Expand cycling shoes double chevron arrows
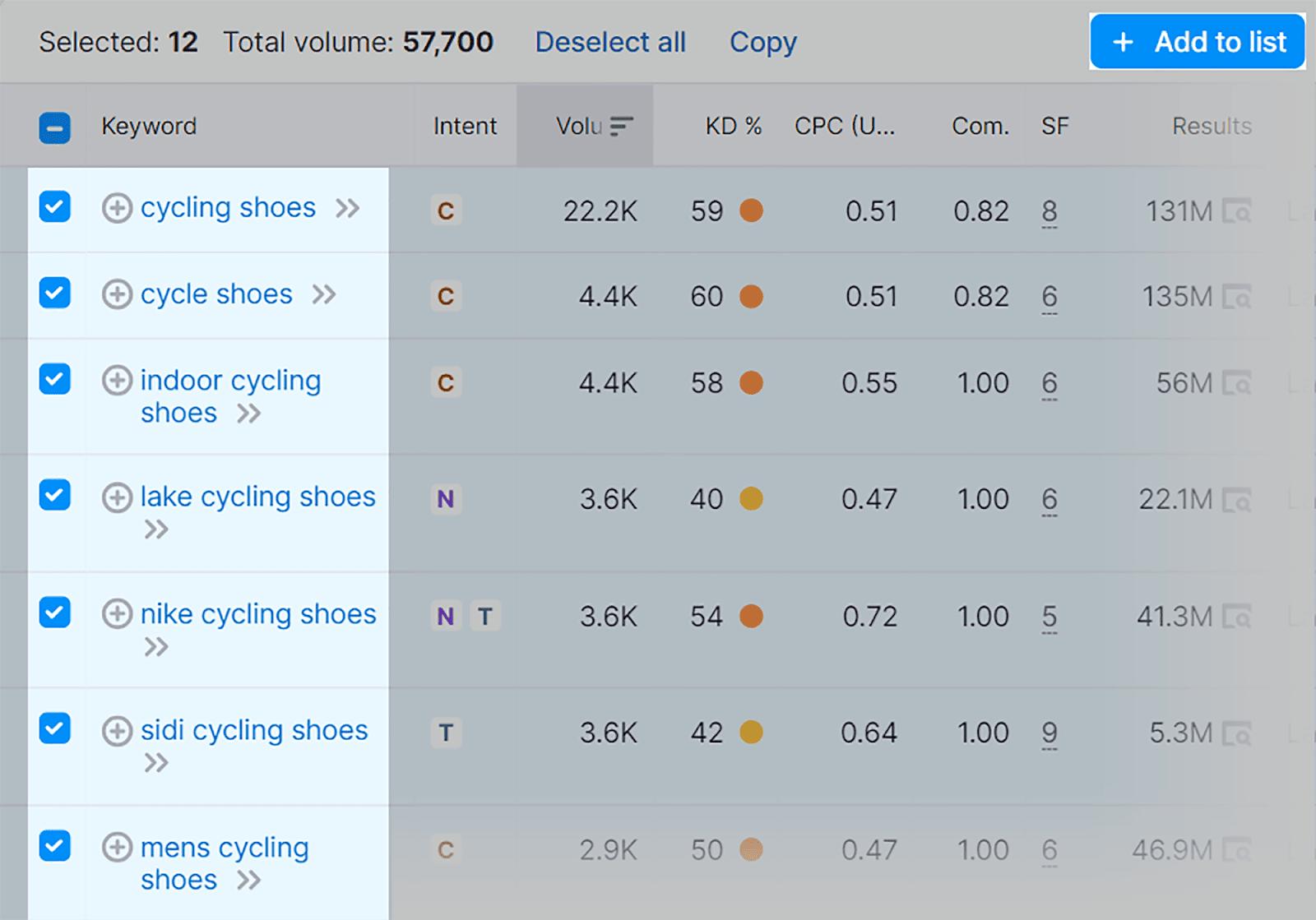1316x920 pixels. (x=348, y=208)
